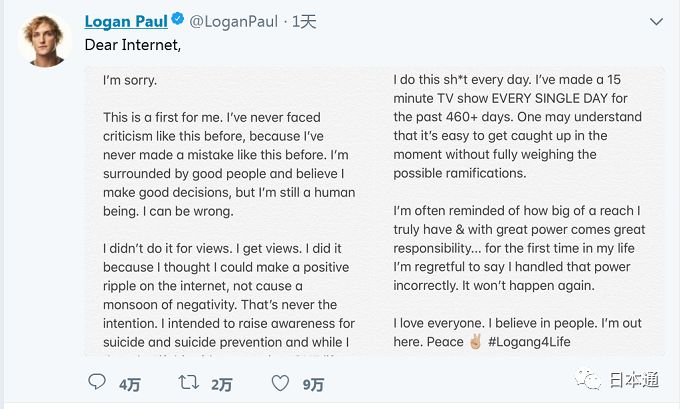Screen dimensions: 680x409
Task: Click the peace sign emoji in the apology
Action: (x=474, y=341)
